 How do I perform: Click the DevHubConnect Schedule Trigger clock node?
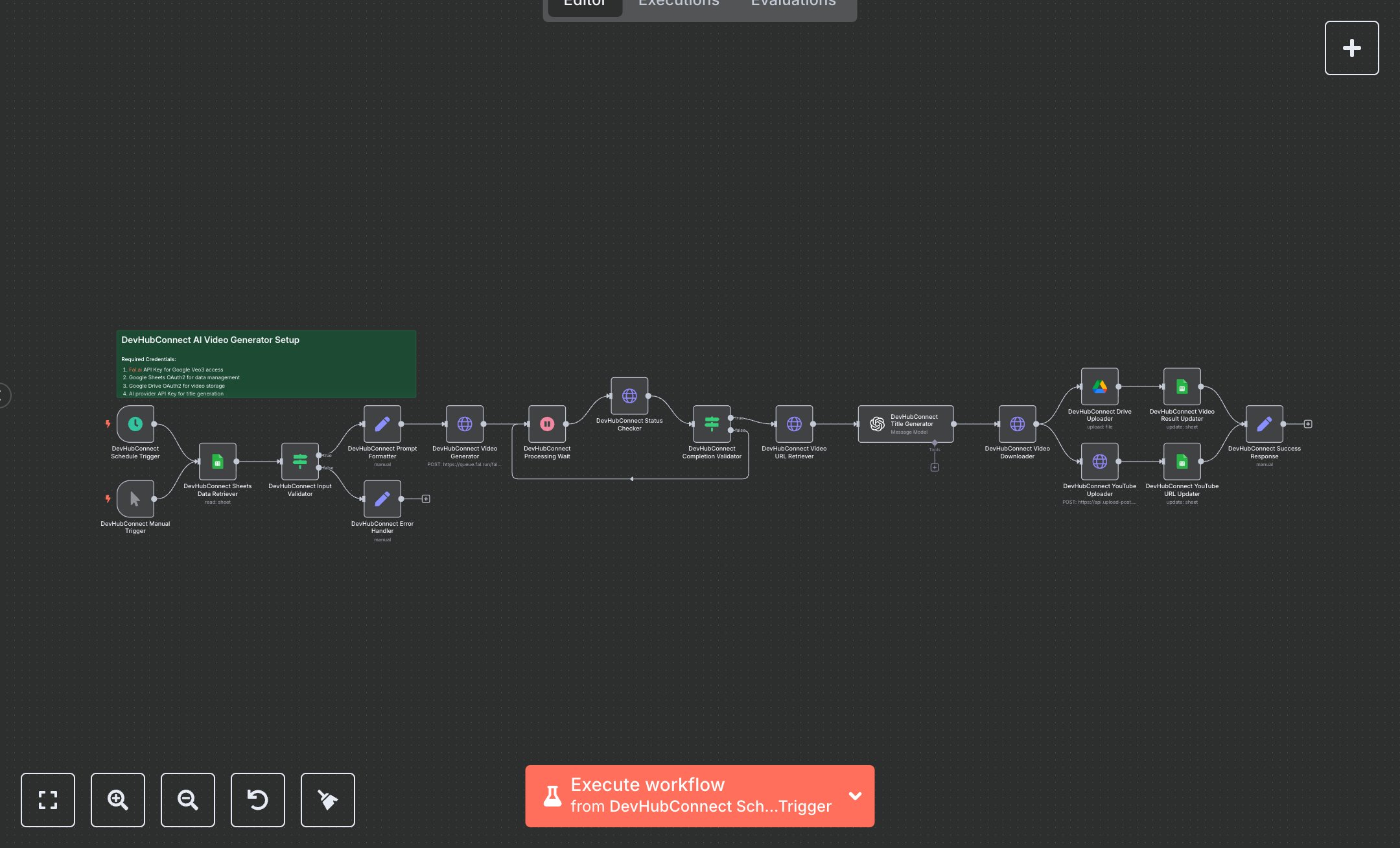(x=135, y=424)
